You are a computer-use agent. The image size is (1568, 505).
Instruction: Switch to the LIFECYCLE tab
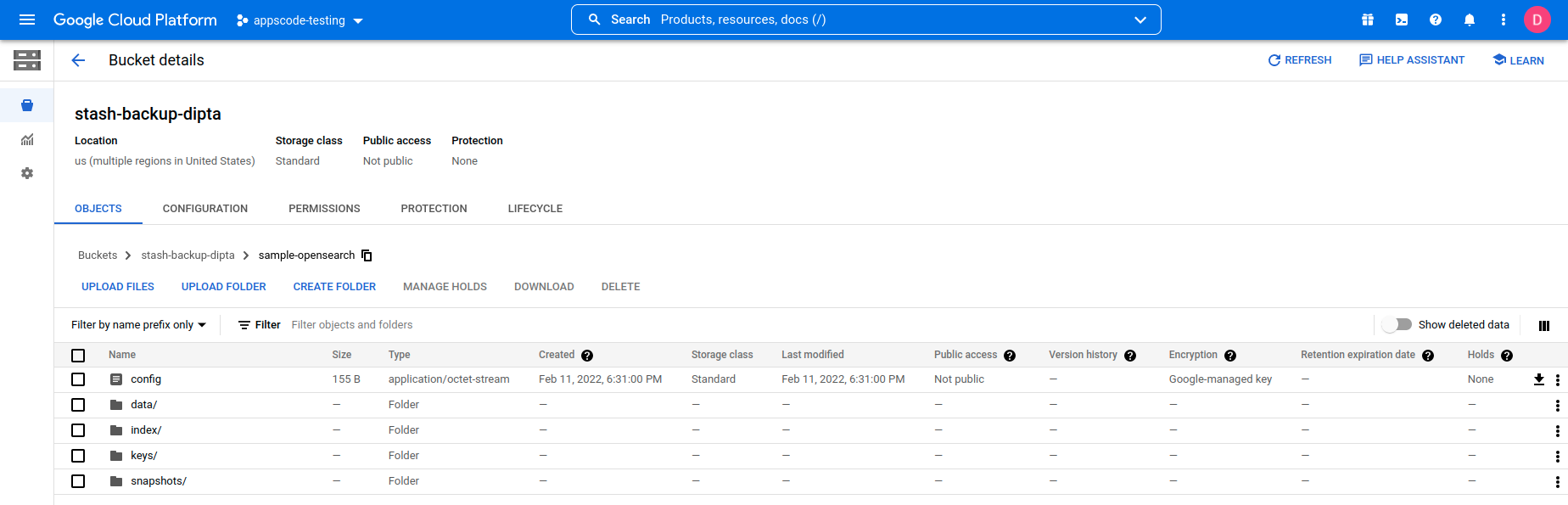click(x=535, y=209)
